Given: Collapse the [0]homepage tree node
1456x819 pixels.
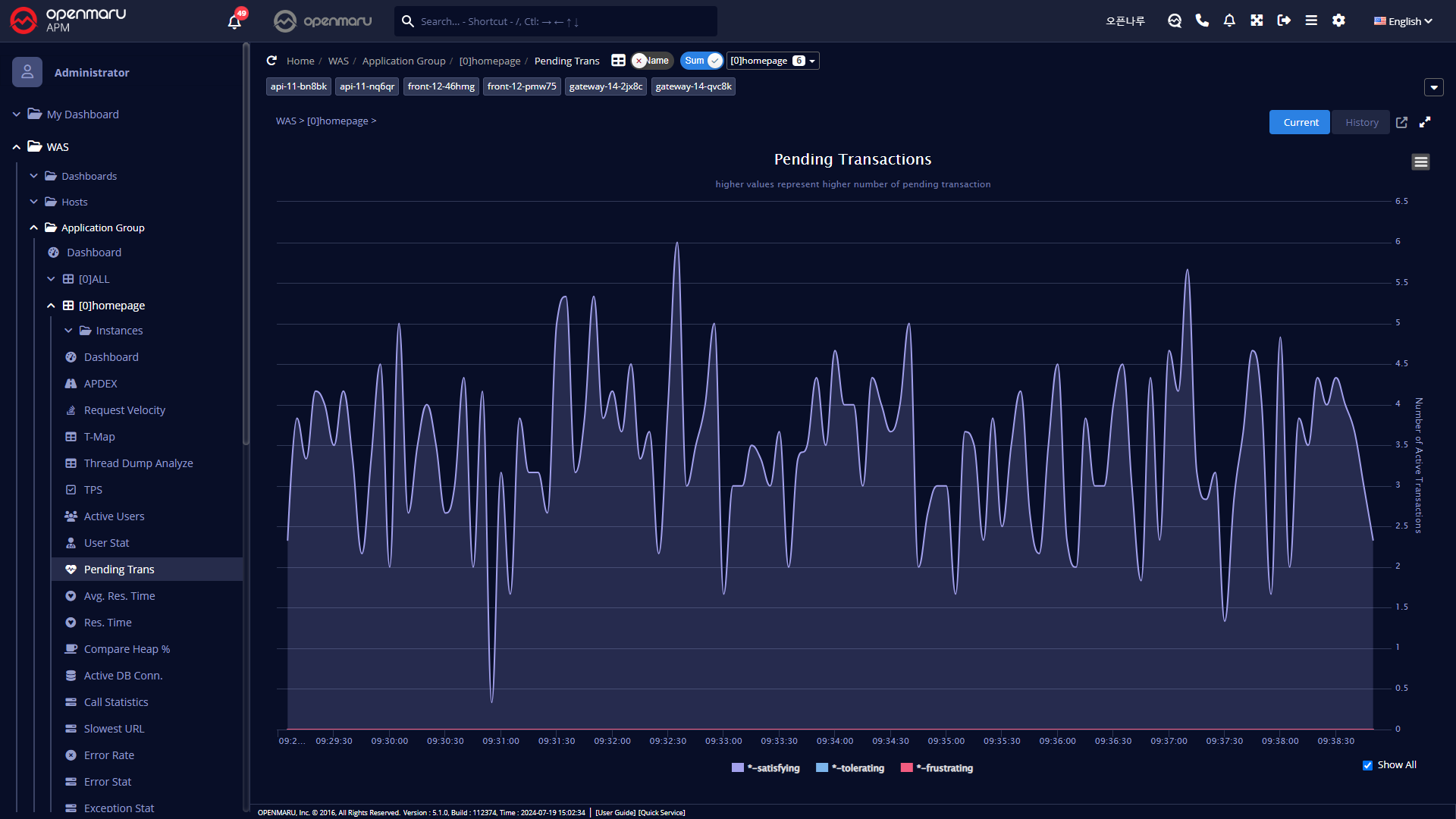Looking at the screenshot, I should point(51,306).
